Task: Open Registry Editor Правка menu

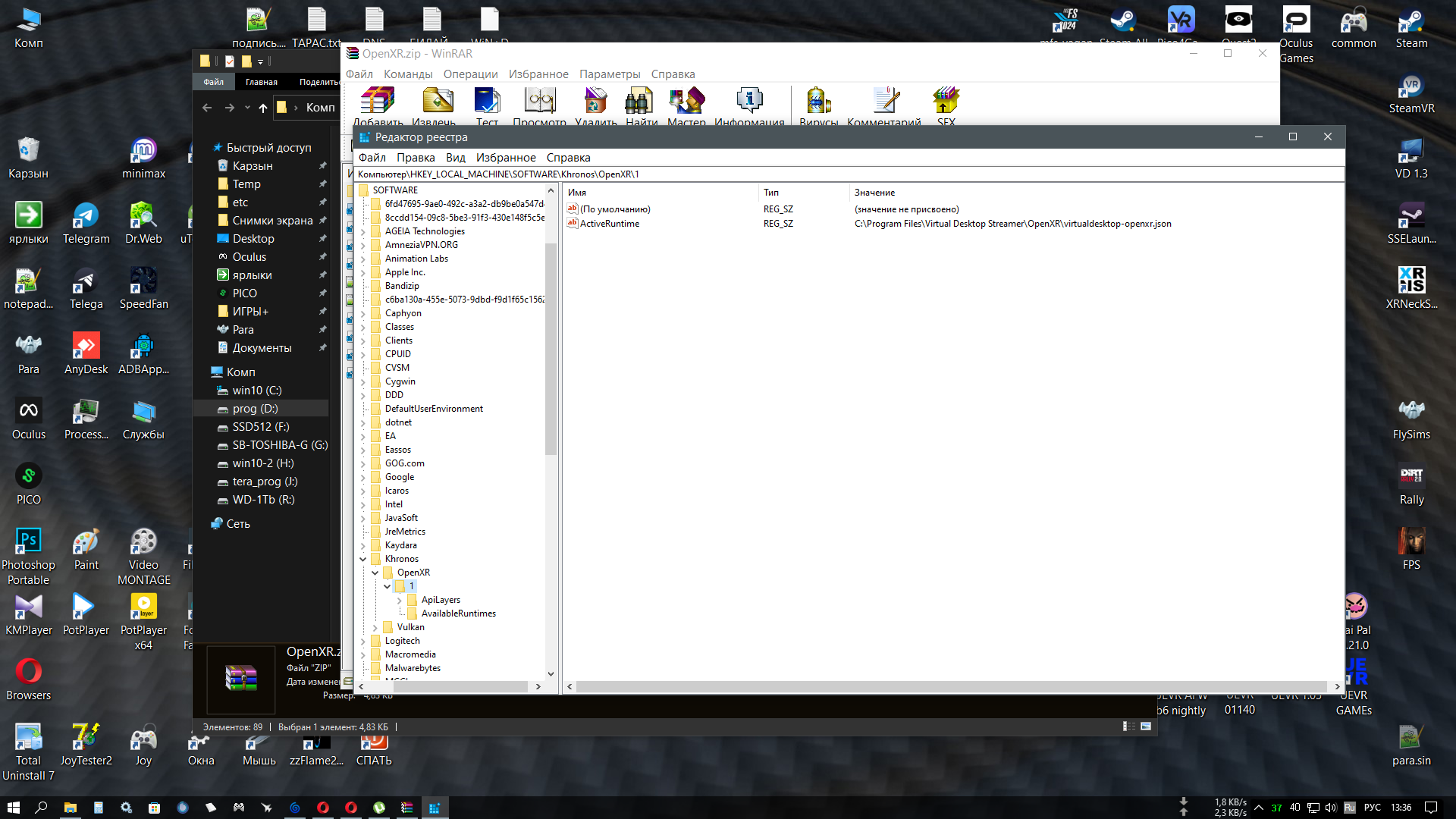Action: coord(416,158)
